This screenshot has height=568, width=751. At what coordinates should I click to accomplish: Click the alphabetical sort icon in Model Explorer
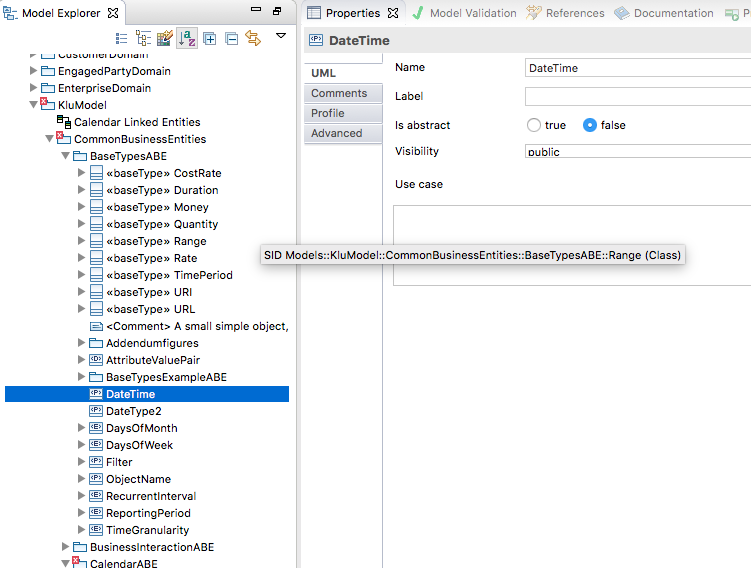pyautogui.click(x=187, y=38)
